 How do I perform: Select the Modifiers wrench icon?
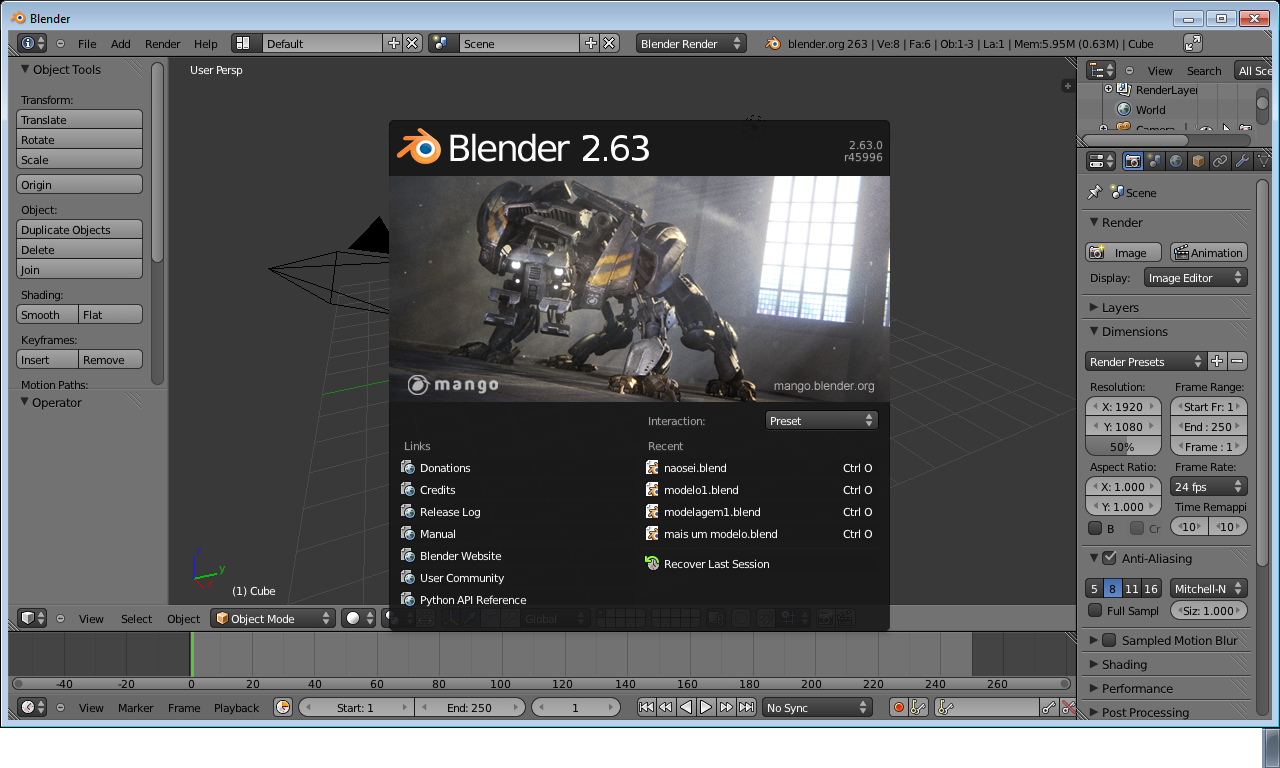coord(1244,160)
